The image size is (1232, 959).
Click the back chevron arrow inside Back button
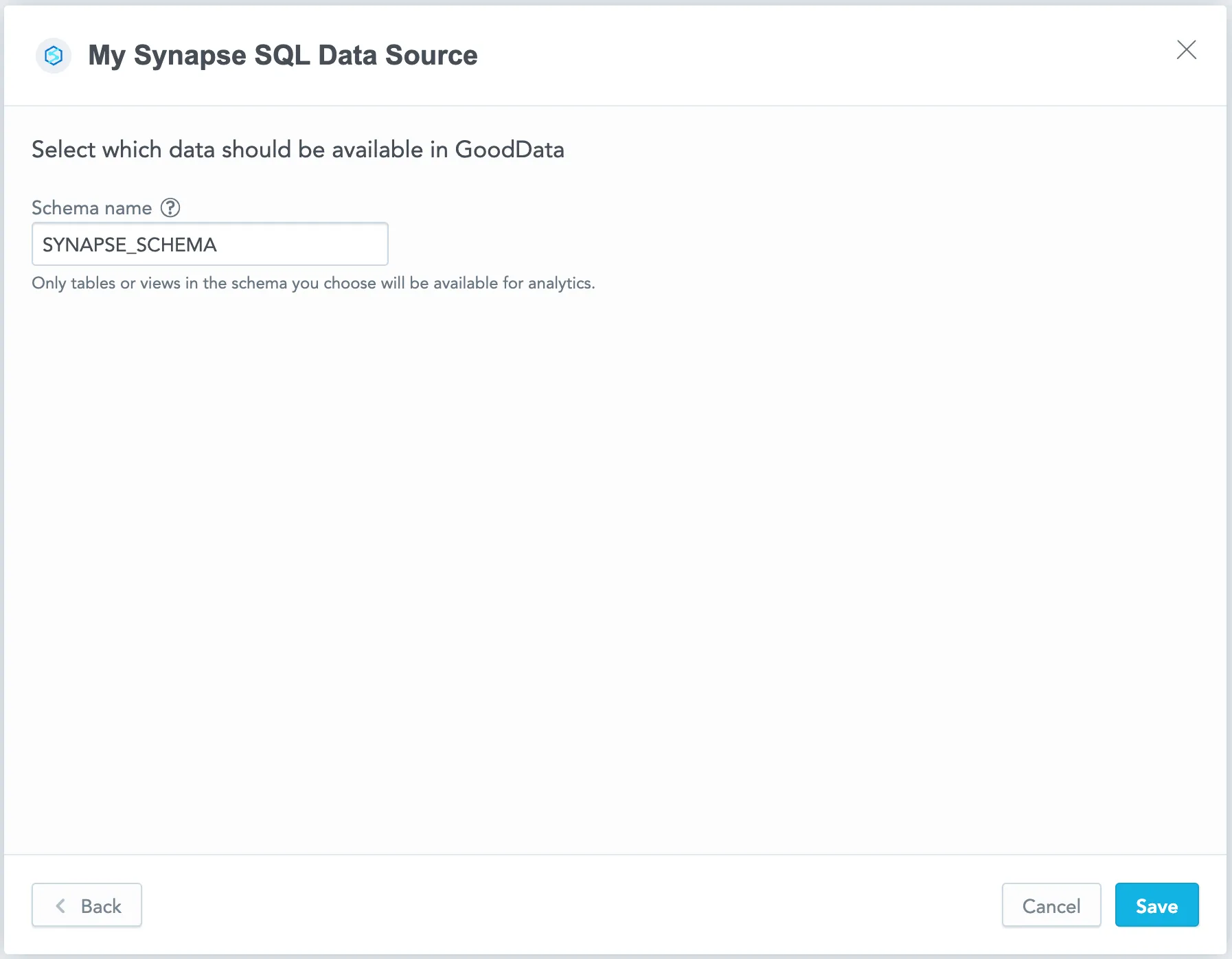tap(60, 905)
